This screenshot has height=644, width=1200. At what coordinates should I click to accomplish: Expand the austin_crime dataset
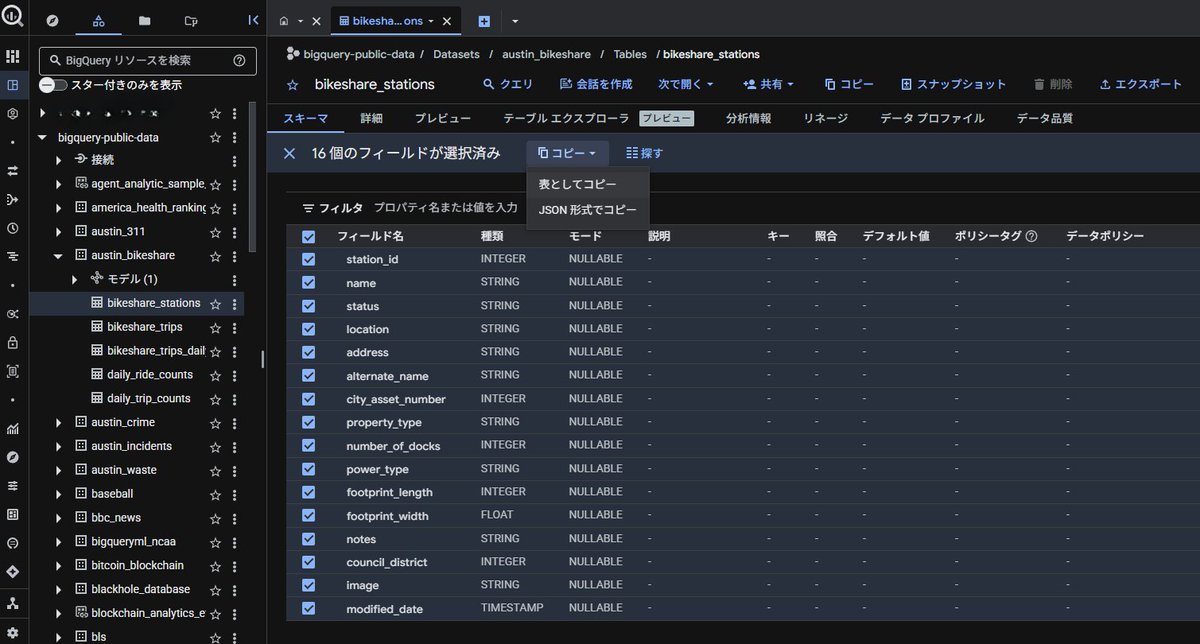pyautogui.click(x=57, y=422)
